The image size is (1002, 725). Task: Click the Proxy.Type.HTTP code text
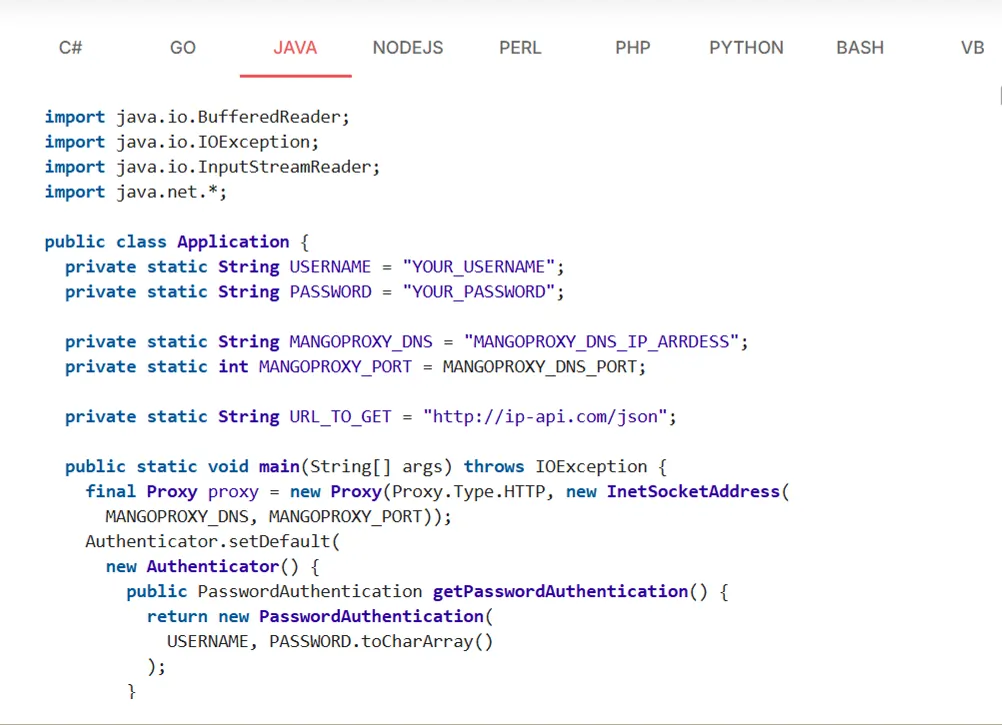[x=466, y=491]
